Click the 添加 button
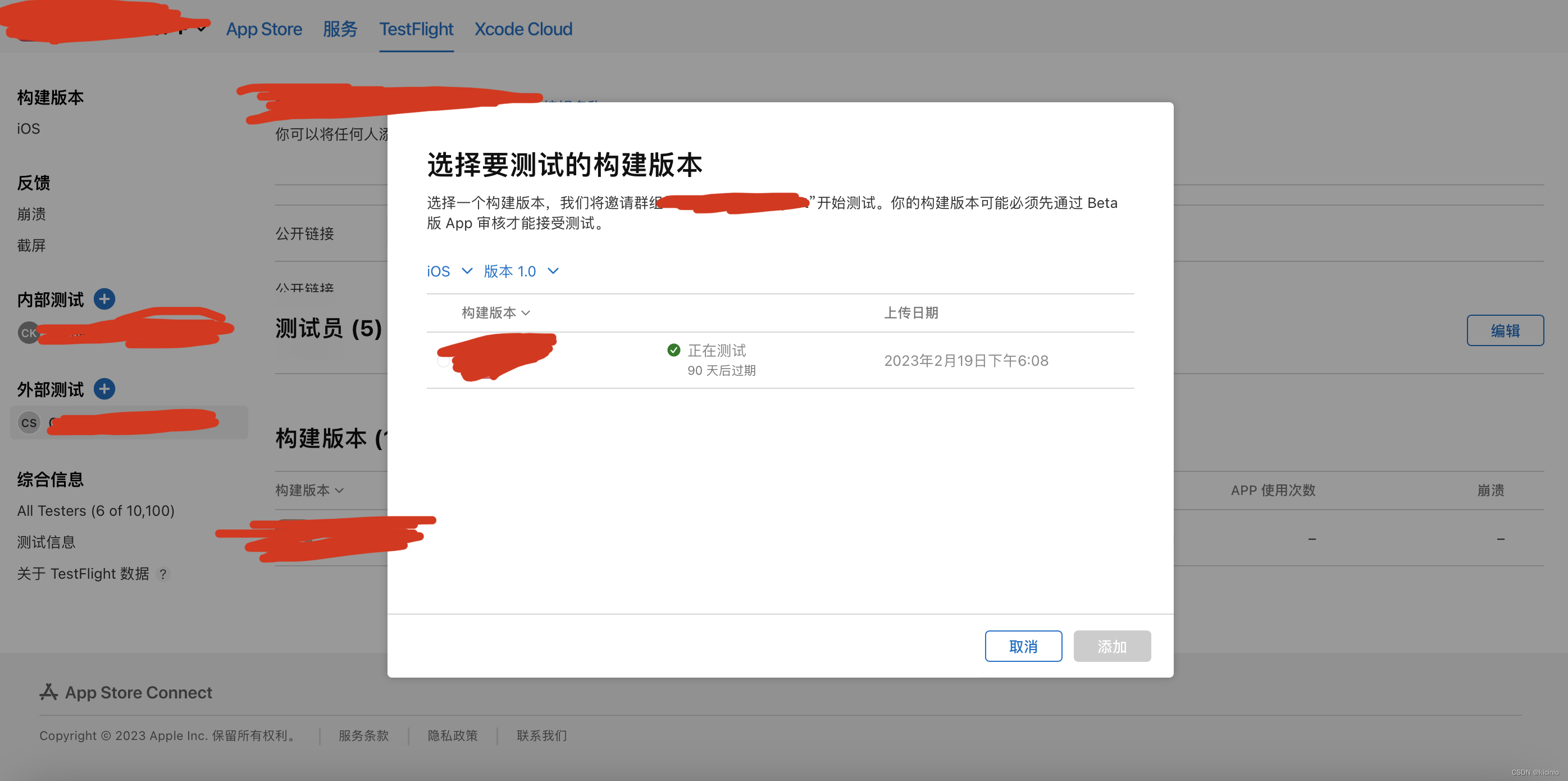This screenshot has width=1568, height=781. click(1111, 646)
